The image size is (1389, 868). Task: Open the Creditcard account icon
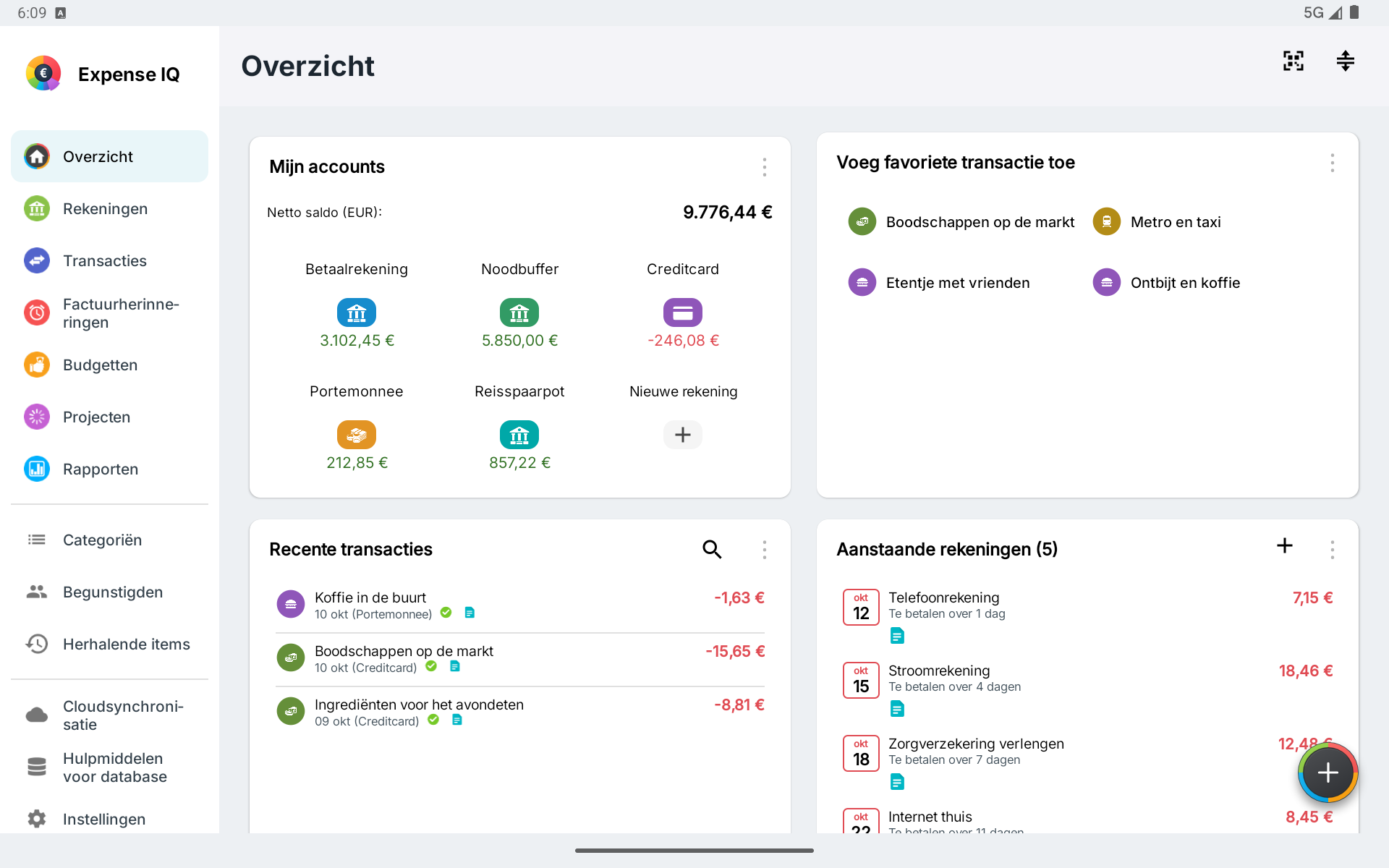pos(683,312)
